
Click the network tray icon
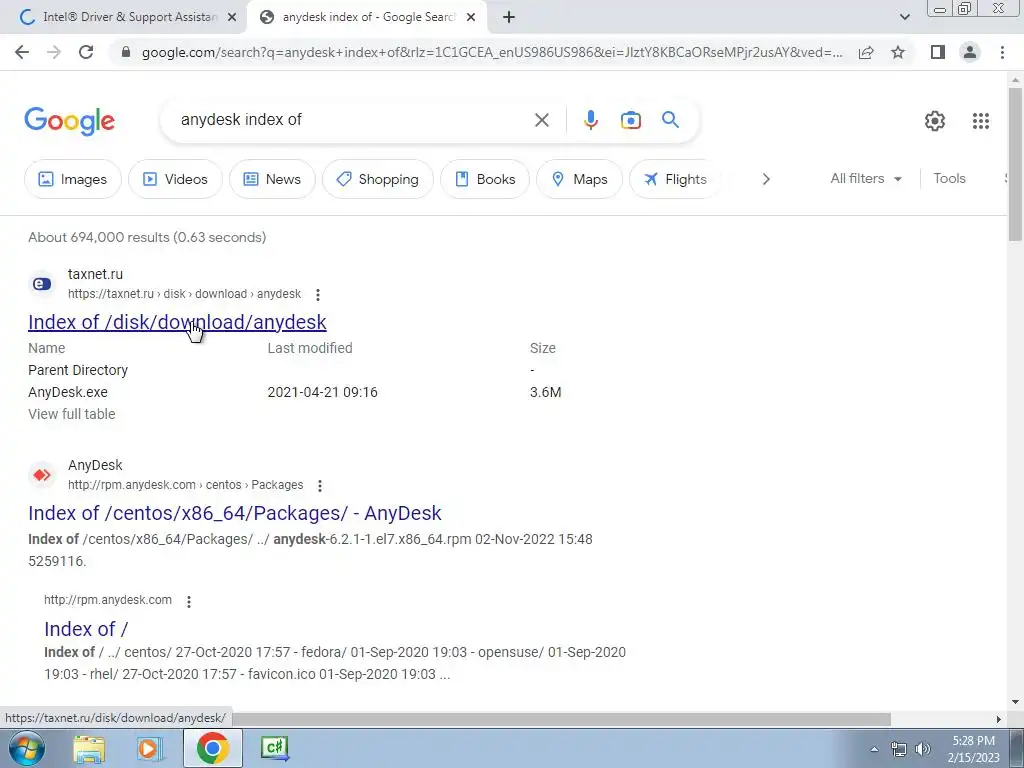pos(899,749)
